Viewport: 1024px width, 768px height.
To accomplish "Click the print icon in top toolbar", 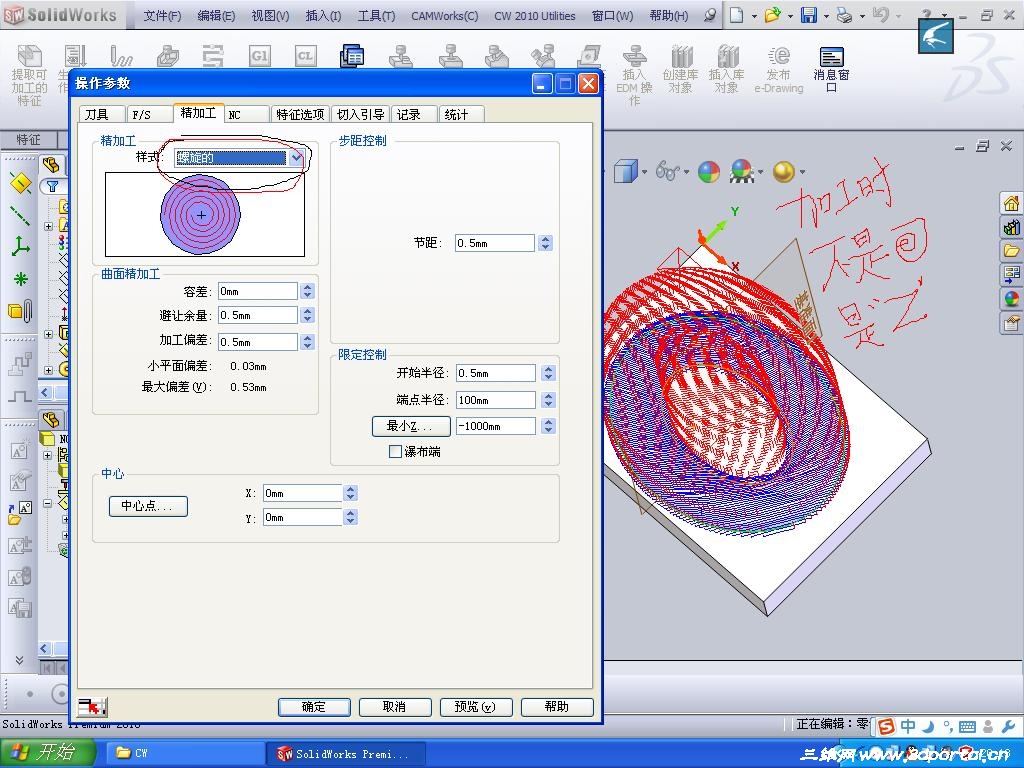I will tap(844, 14).
